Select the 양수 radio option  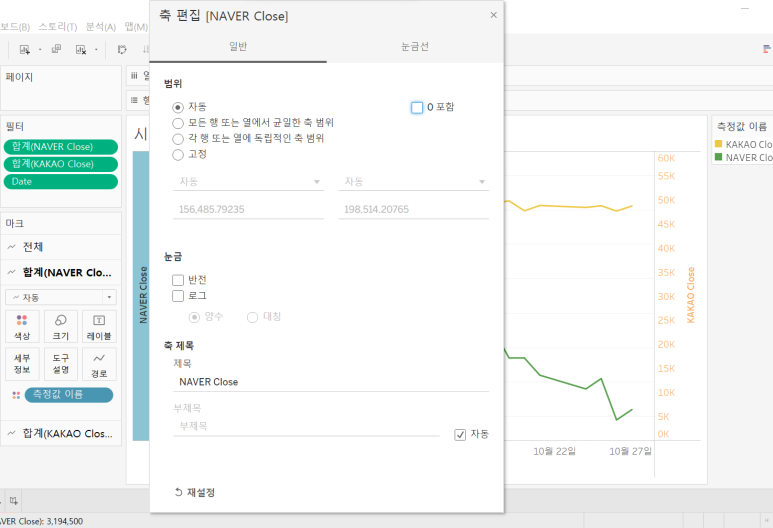(x=194, y=317)
